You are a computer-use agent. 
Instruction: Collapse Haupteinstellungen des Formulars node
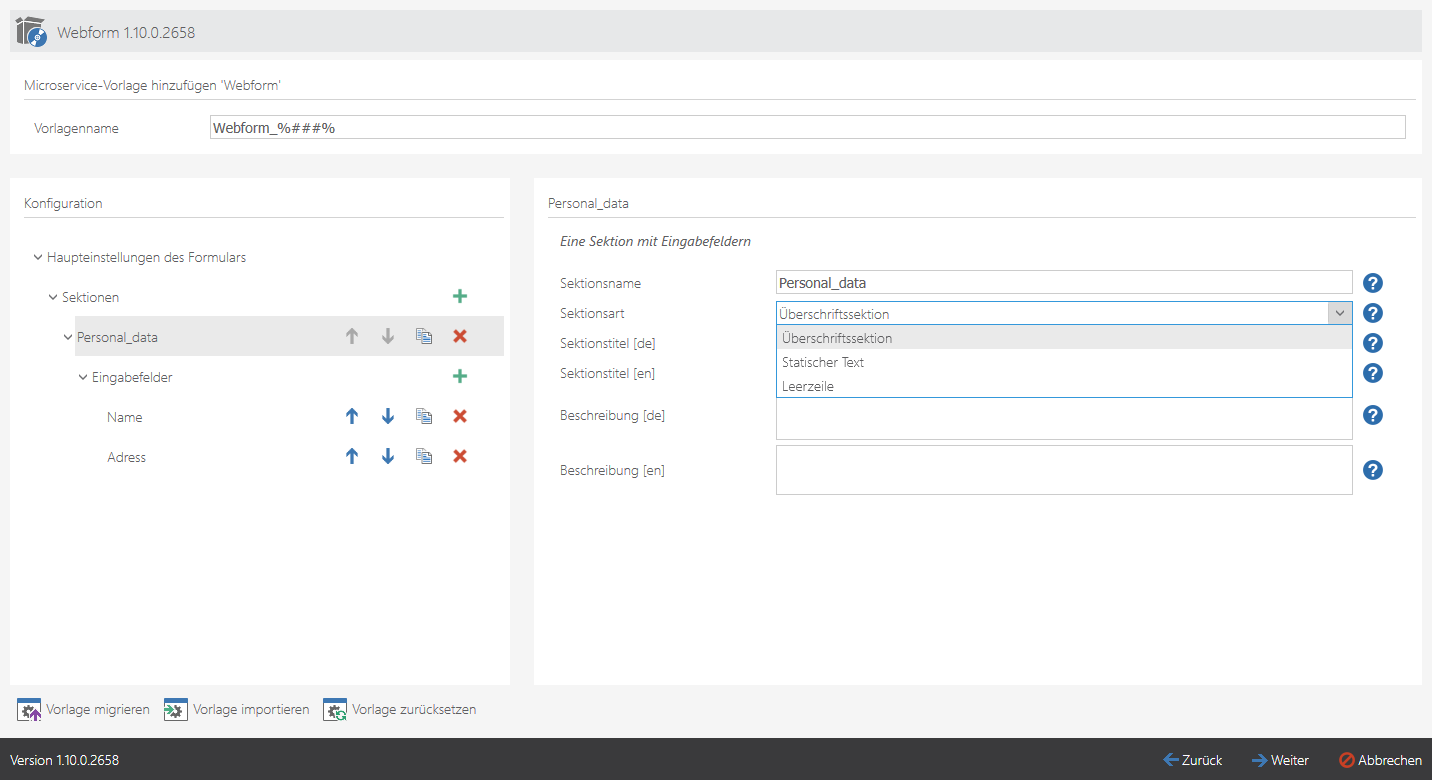click(38, 257)
